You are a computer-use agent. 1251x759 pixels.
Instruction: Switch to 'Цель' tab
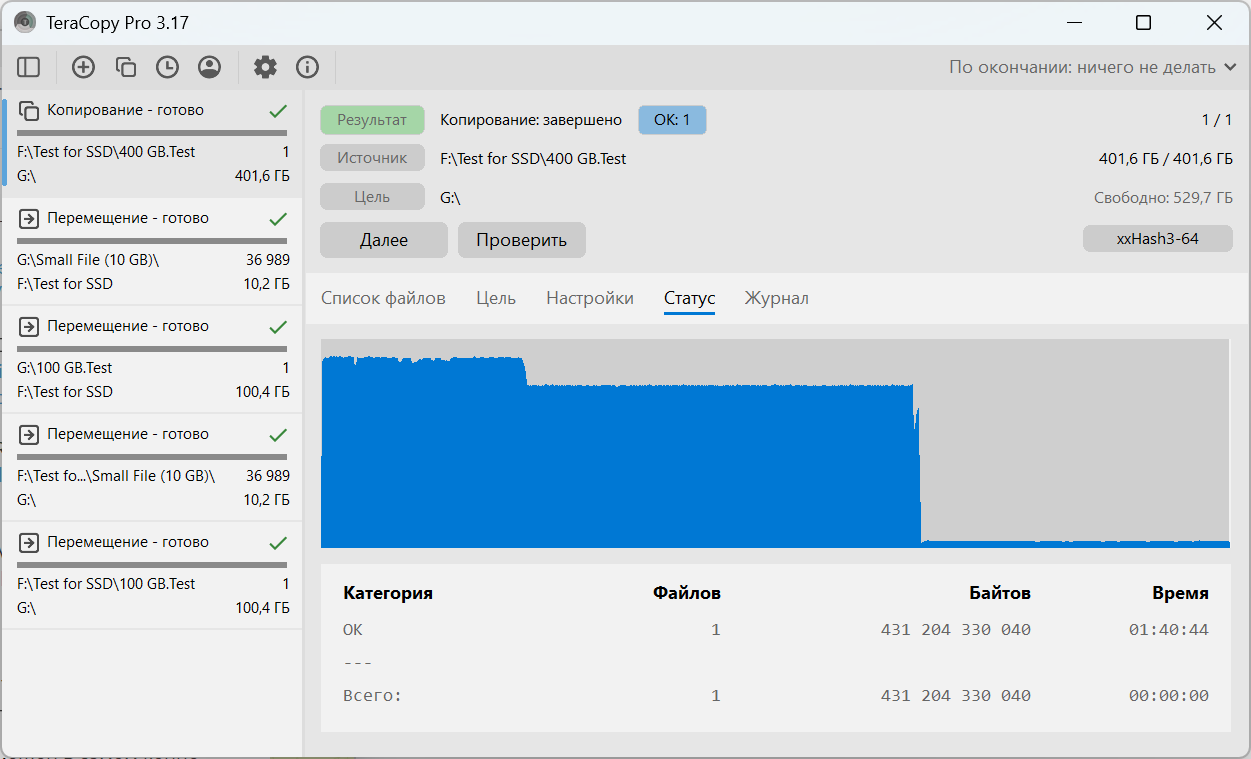[x=496, y=298]
